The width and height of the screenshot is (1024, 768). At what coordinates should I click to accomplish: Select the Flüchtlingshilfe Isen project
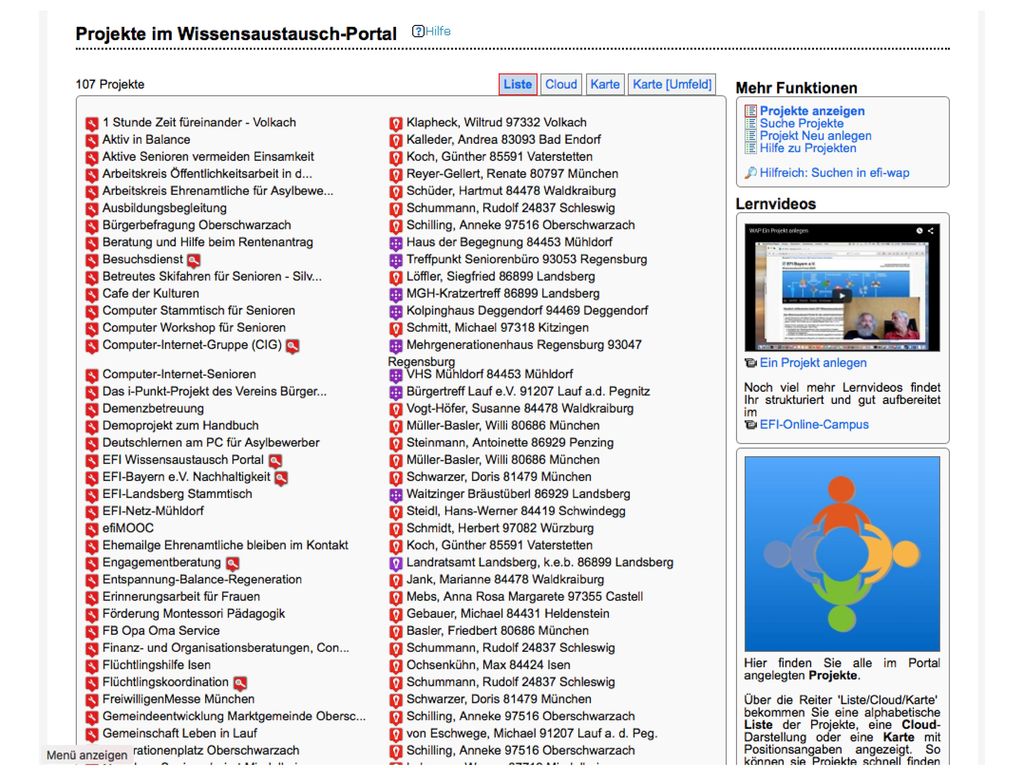(157, 665)
